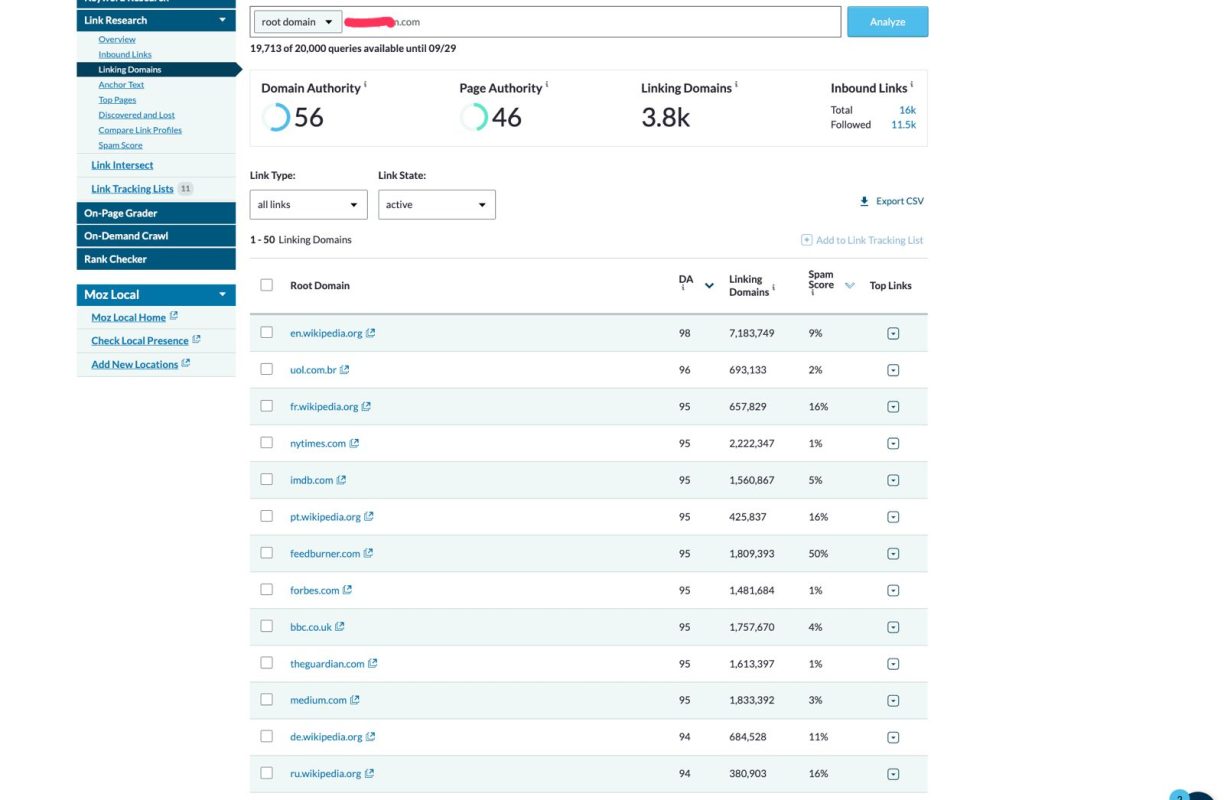This screenshot has height=800, width=1224.
Task: Open Spam Score in sidebar
Action: 120,145
